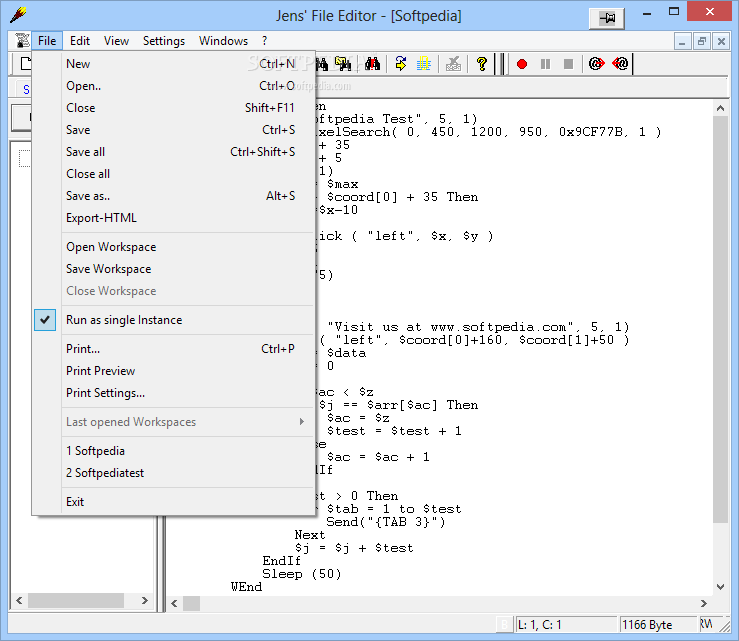The height and width of the screenshot is (641, 739).
Task: Click editor horizontal scrollbar left arrow
Action: click(174, 603)
